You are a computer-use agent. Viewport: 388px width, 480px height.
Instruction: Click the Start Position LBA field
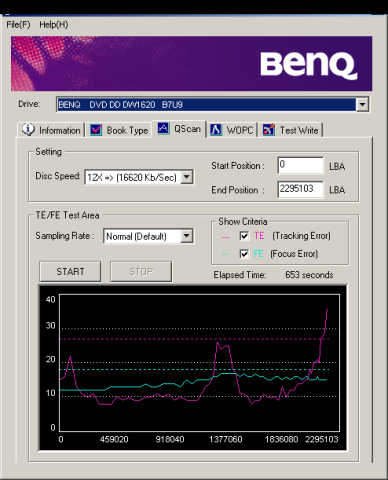point(300,165)
